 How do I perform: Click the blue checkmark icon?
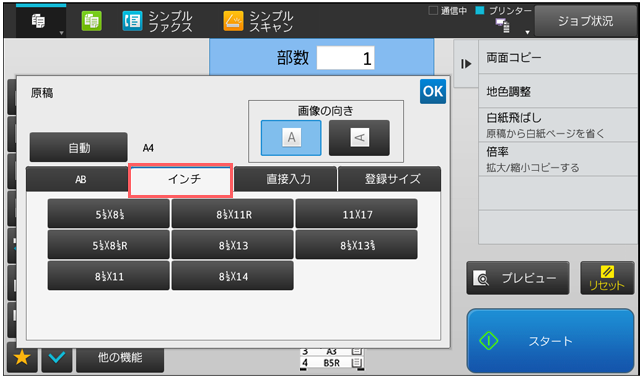[57, 358]
